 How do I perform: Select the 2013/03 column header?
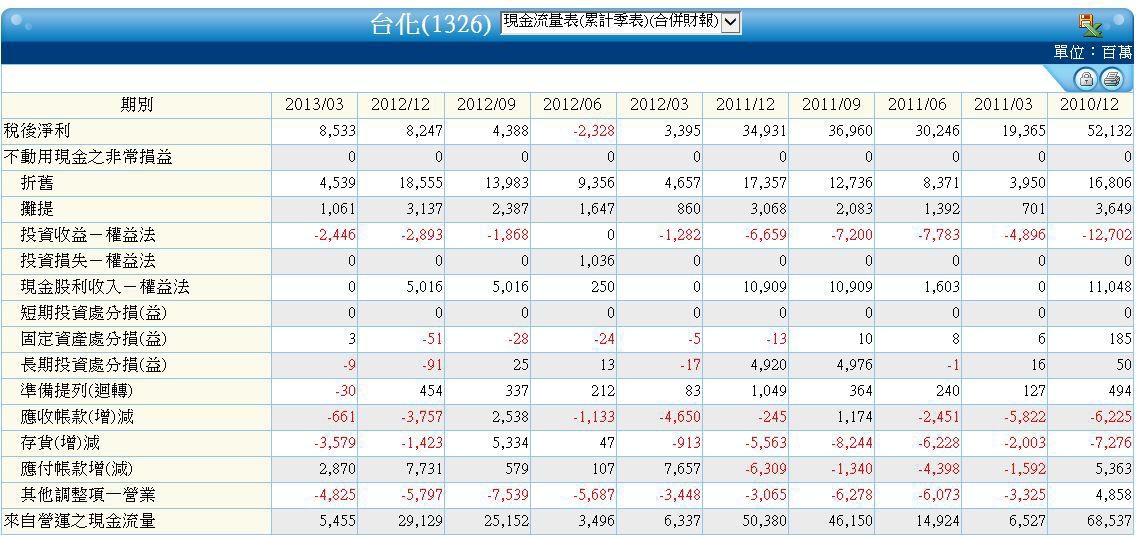pyautogui.click(x=314, y=105)
